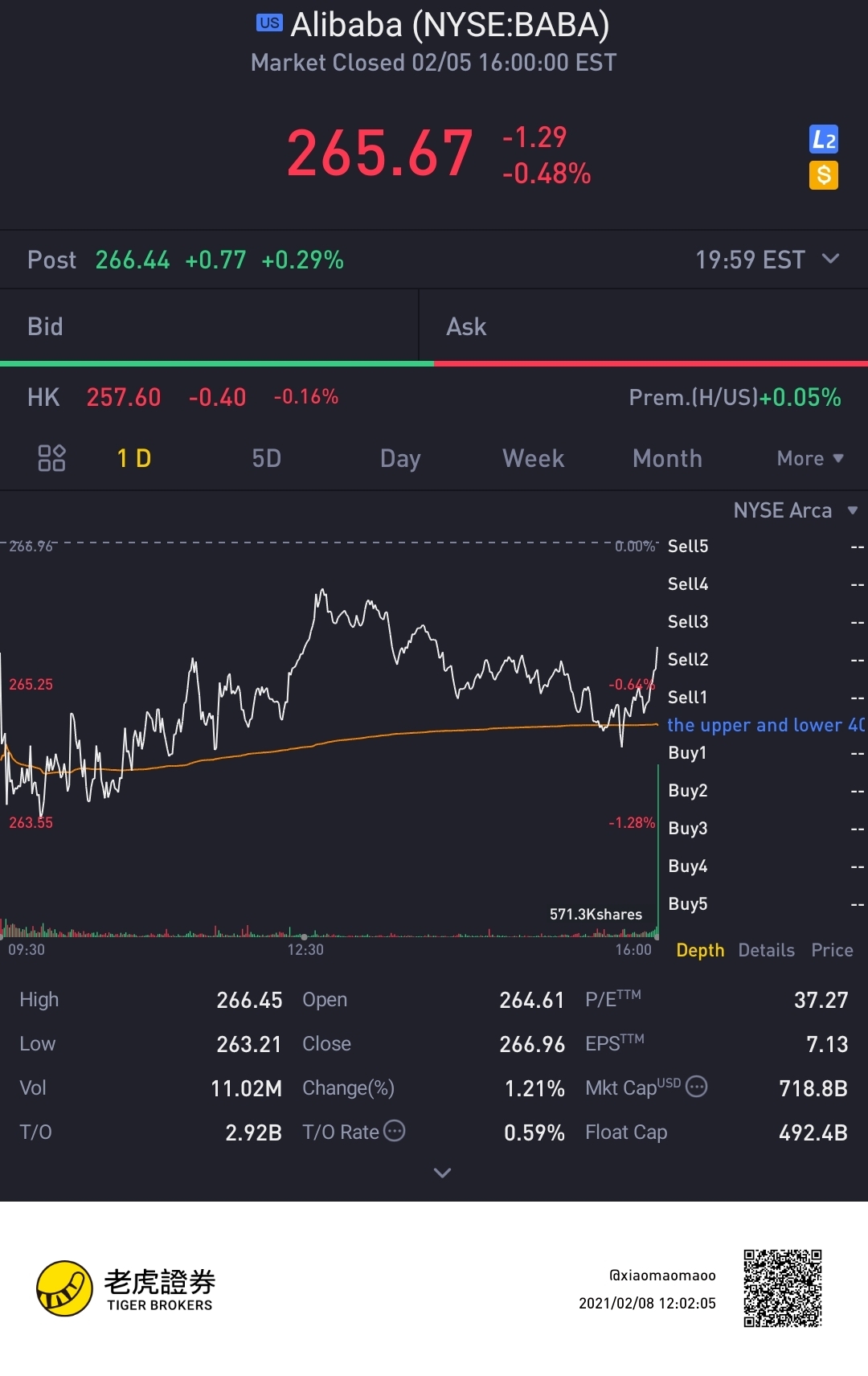Tap the upper and lower limit link
Viewport: 868px width, 1376px height.
[x=765, y=725]
